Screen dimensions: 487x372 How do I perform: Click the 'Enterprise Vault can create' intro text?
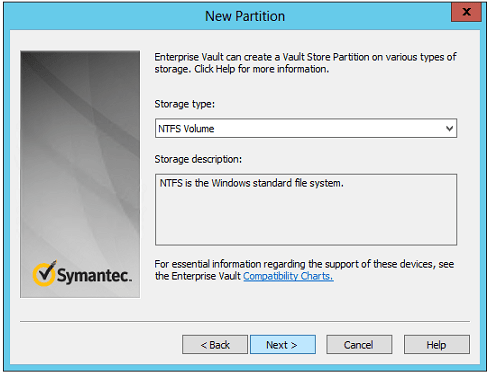click(305, 63)
